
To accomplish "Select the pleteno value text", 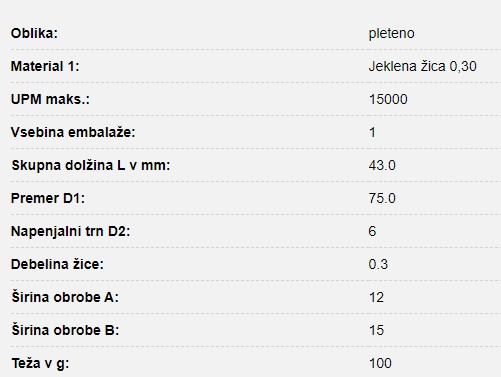I will [x=391, y=34].
